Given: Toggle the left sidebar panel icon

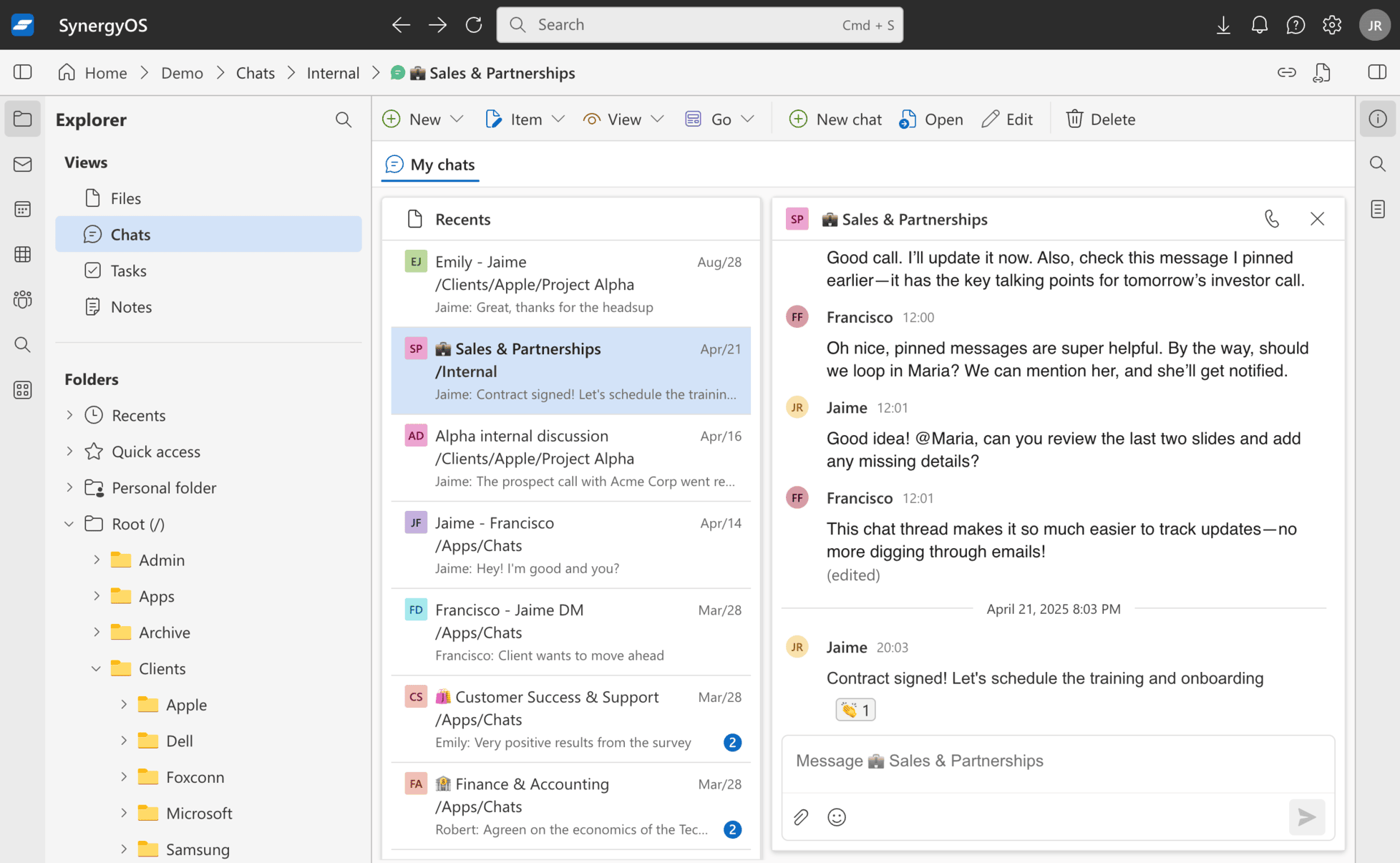Looking at the screenshot, I should pyautogui.click(x=23, y=72).
